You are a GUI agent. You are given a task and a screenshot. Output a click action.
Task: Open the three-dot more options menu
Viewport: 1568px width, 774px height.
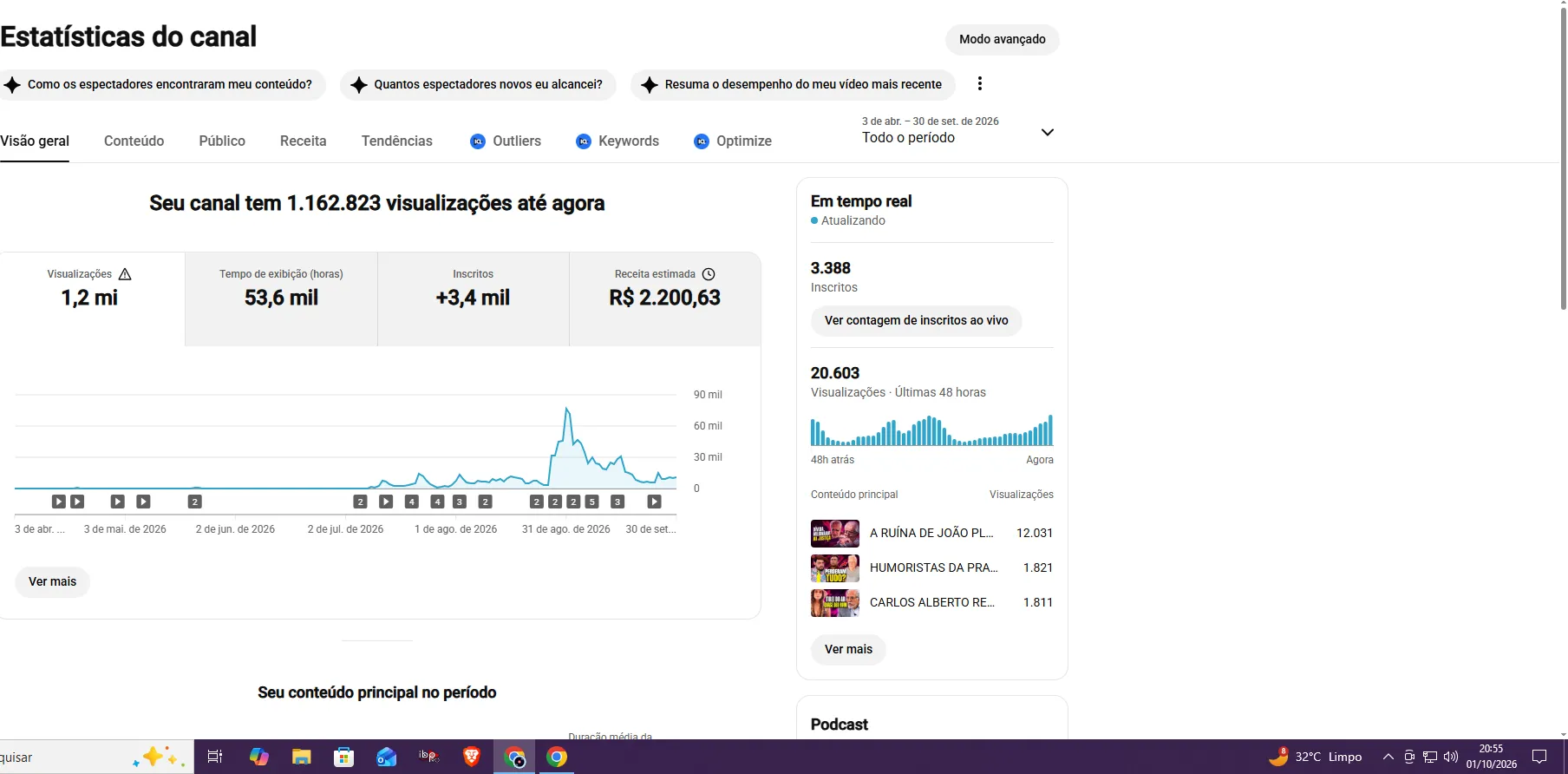point(980,83)
